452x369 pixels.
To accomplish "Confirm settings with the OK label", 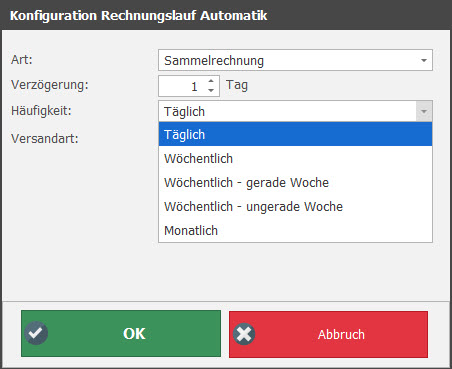I will (134, 334).
